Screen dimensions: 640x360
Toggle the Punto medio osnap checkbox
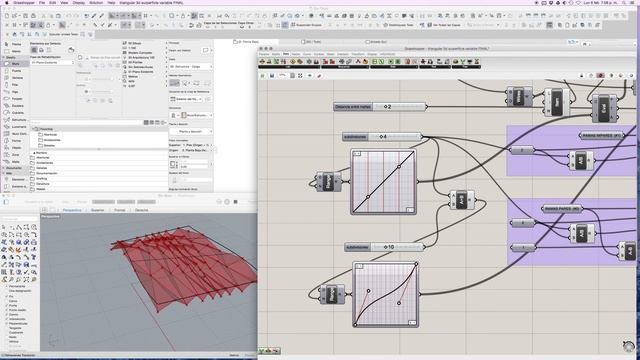16,310
